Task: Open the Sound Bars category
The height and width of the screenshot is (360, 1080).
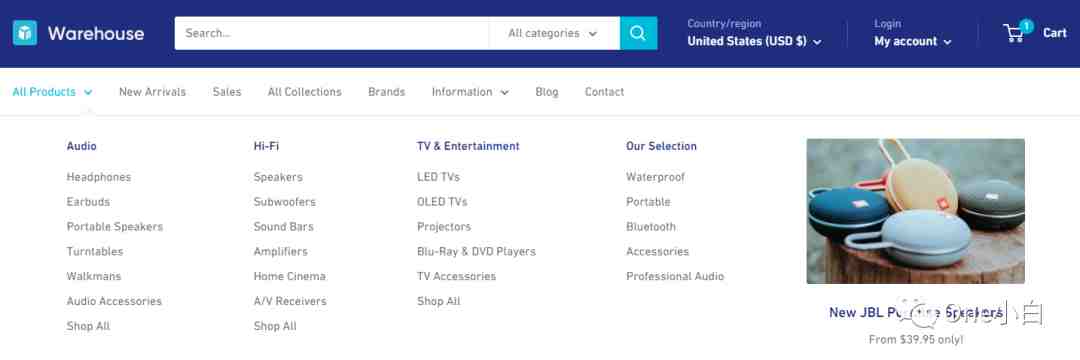Action: point(283,226)
